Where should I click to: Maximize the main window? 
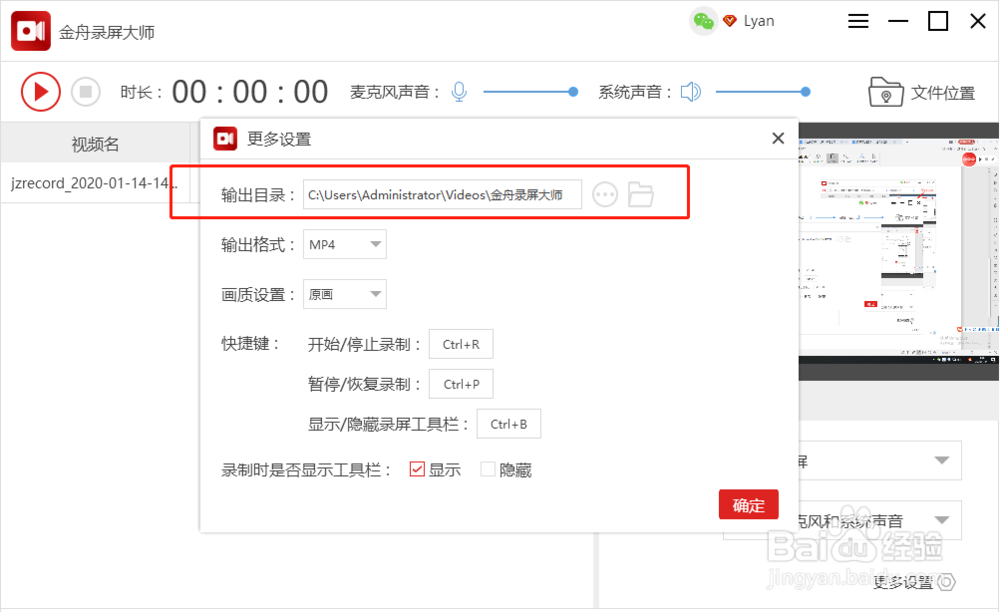click(x=938, y=21)
